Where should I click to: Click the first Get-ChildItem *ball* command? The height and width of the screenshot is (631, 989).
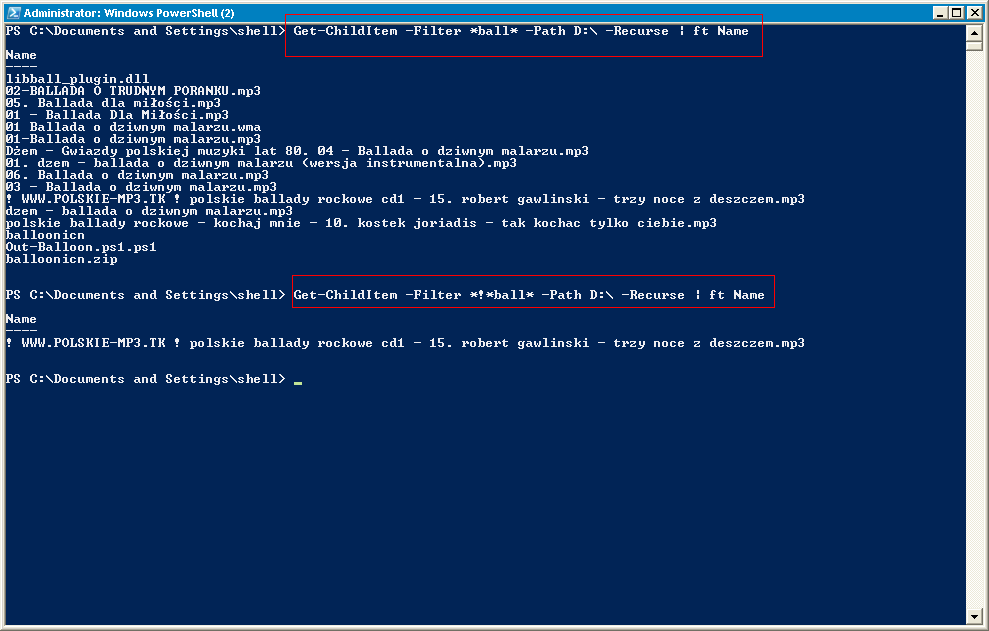tap(521, 31)
